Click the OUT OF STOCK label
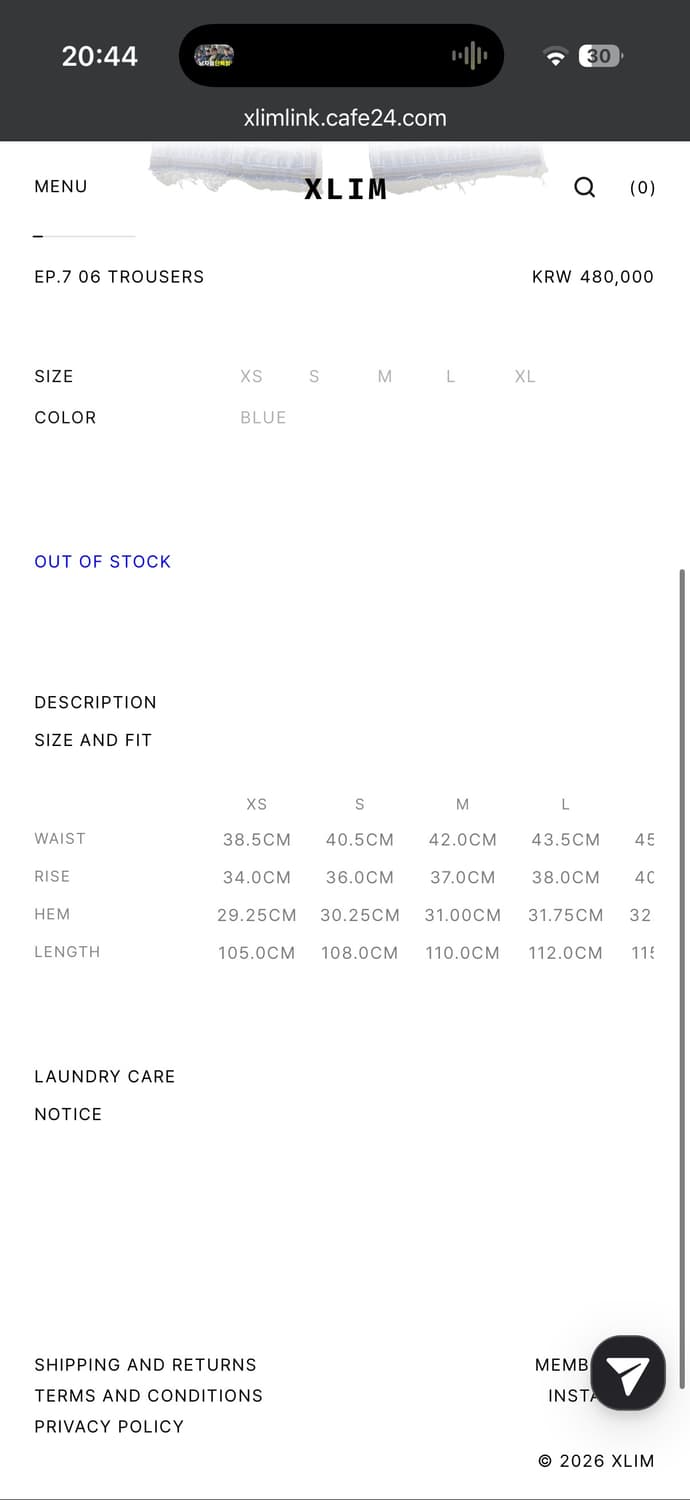Screen dimensions: 690x1500 [103, 561]
